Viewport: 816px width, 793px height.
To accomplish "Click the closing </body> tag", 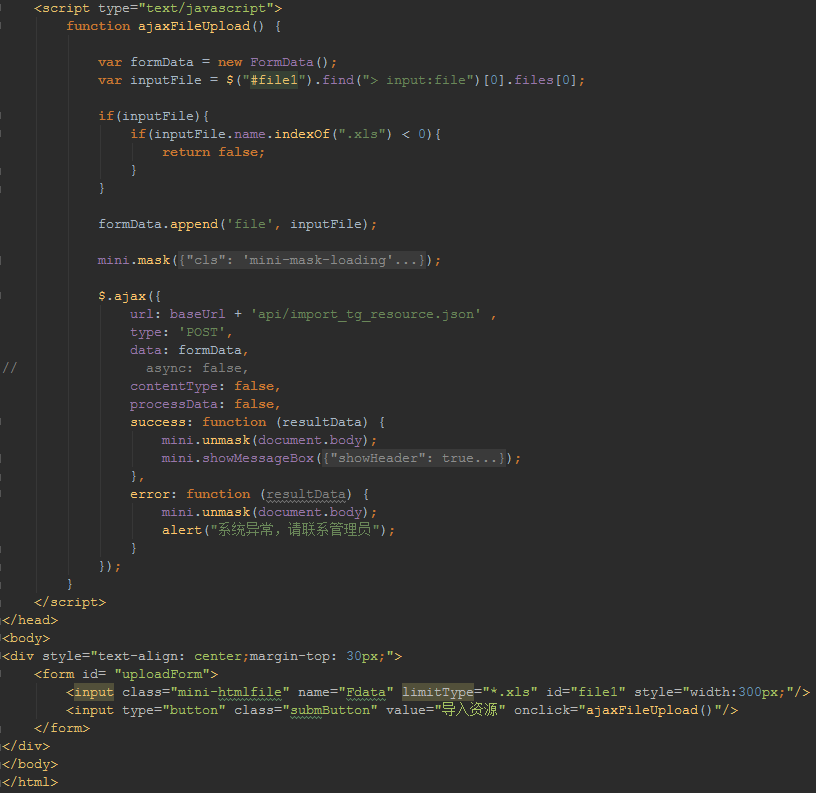I will tap(30, 764).
